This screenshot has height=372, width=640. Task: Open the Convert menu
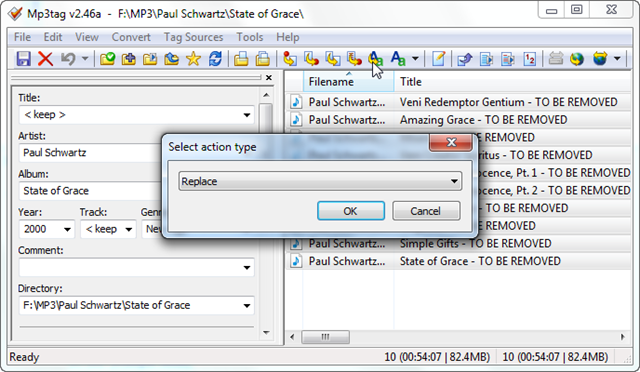click(131, 37)
